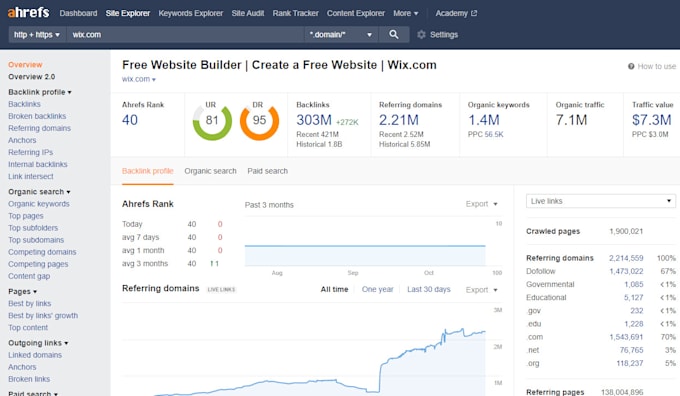Click Dofollow count 1,473,022
This screenshot has height=396, width=680.
(x=626, y=271)
